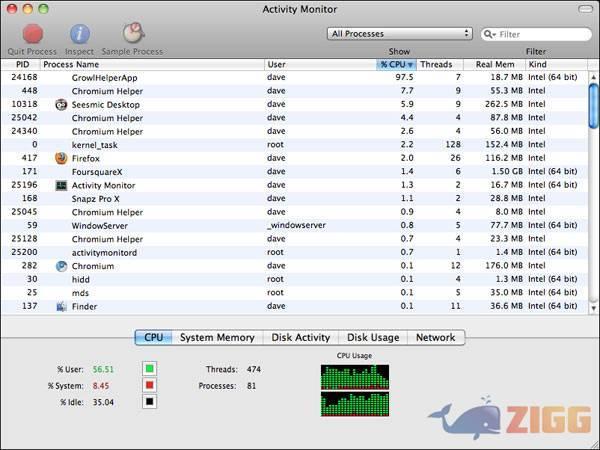This screenshot has height=450, width=600.
Task: Click the scrollbar up arrow
Action: tap(593, 77)
